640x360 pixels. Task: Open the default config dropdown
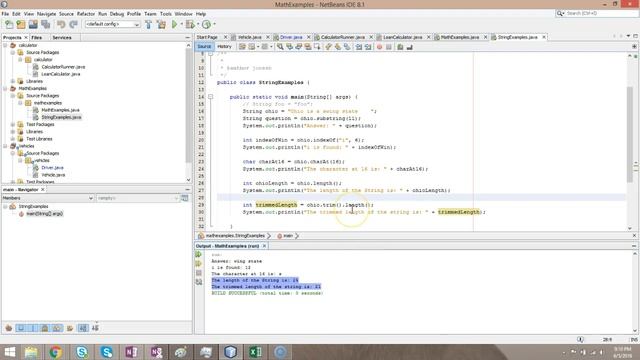112,24
